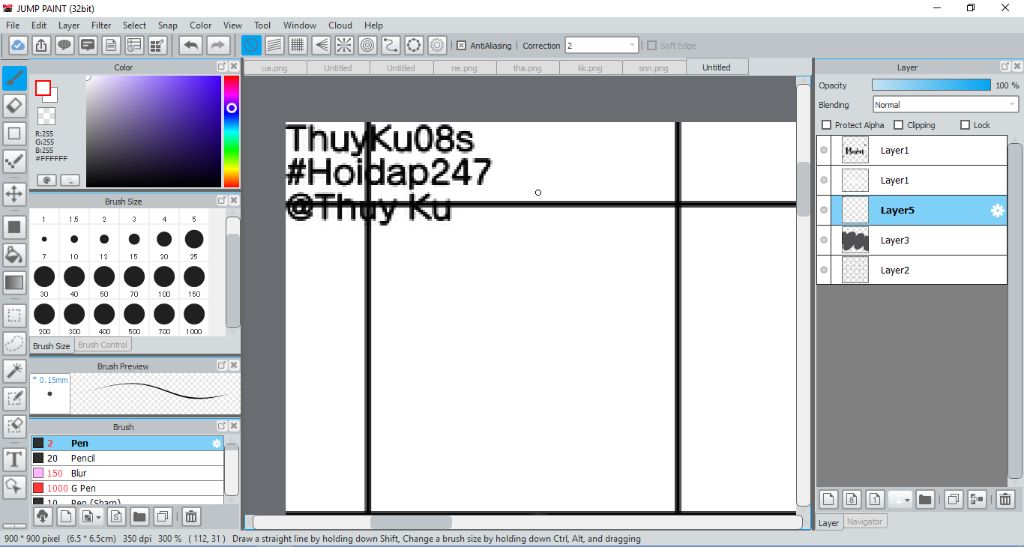Open the Filter menu
Screen dimensions: 1024x547
(101, 25)
